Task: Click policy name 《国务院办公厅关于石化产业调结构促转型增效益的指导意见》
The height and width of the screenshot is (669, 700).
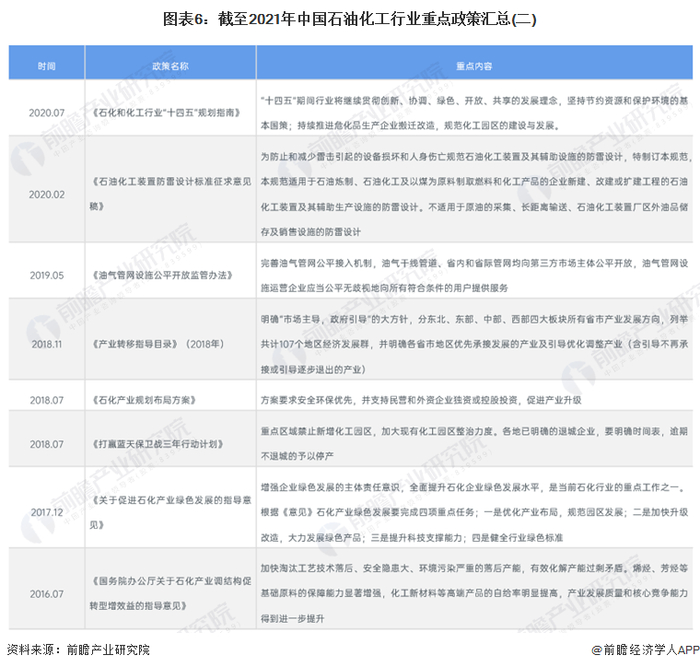Action: 171,593
